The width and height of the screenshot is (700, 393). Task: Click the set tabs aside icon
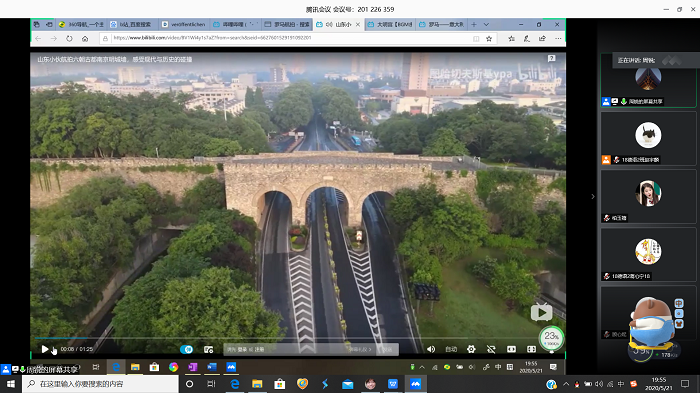49,25
